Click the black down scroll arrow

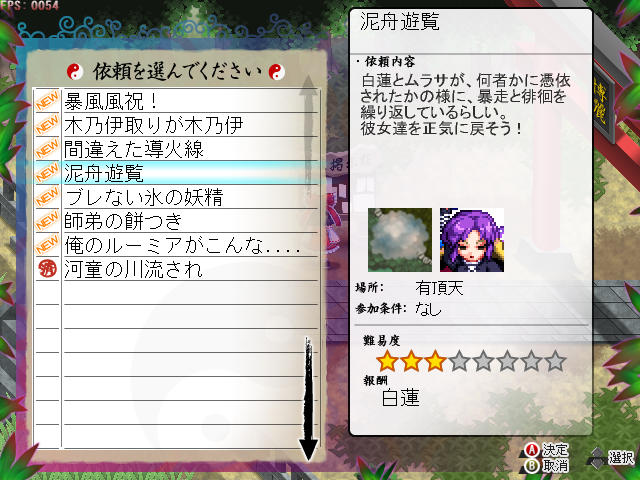click(309, 400)
